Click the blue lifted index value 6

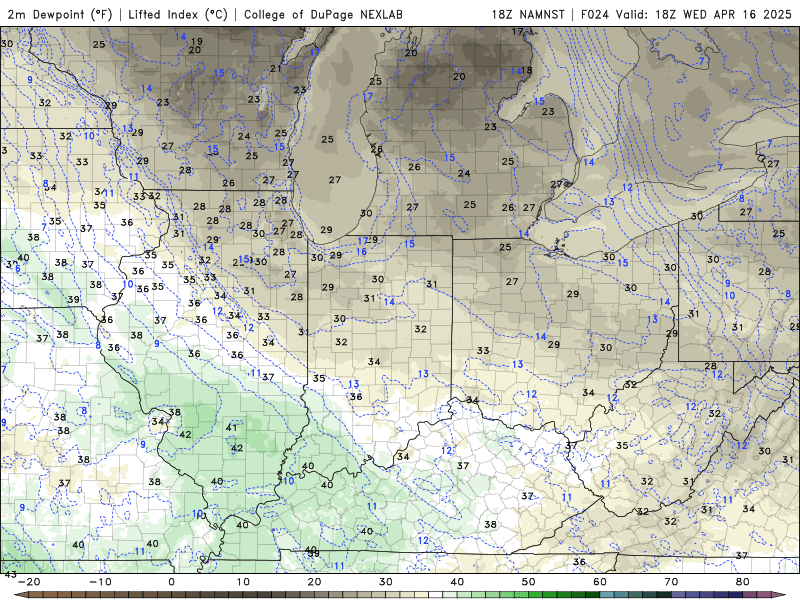click(x=18, y=269)
